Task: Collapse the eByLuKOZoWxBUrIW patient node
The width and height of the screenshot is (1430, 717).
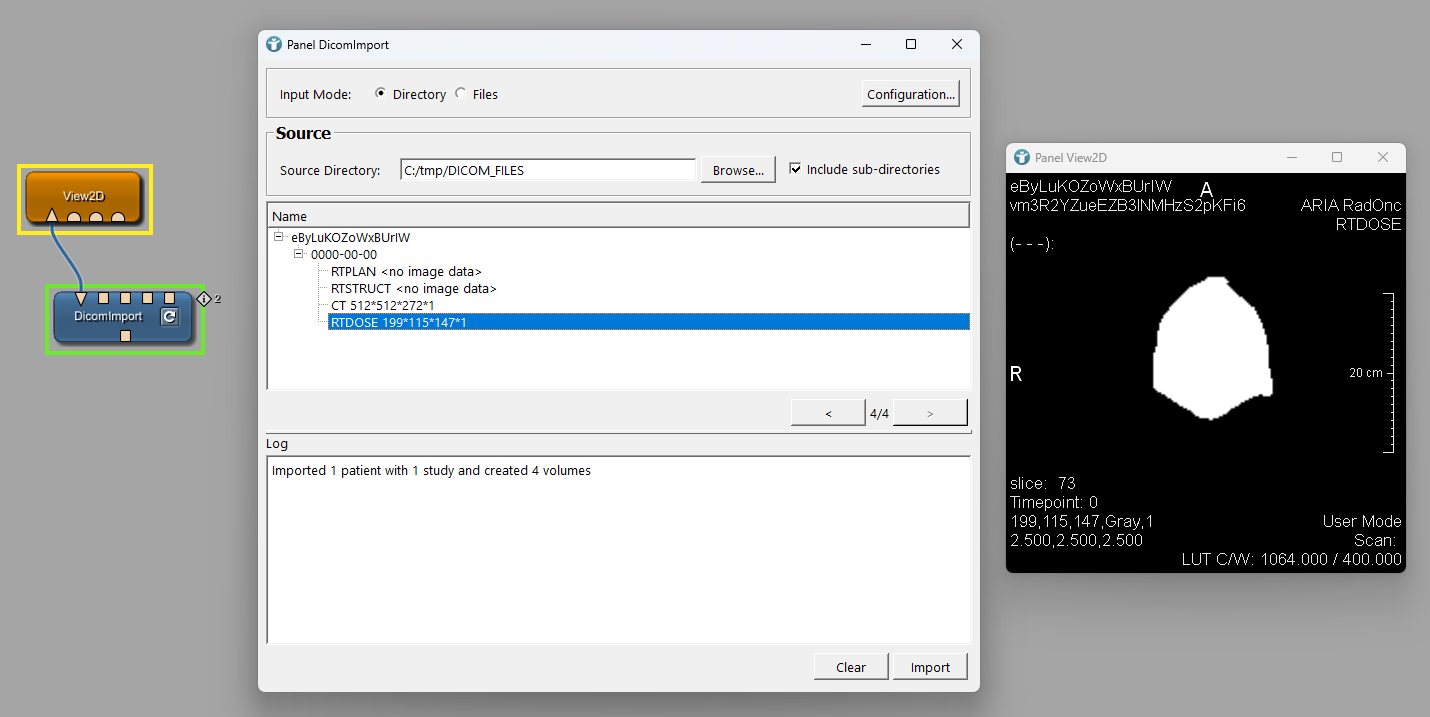Action: [279, 238]
